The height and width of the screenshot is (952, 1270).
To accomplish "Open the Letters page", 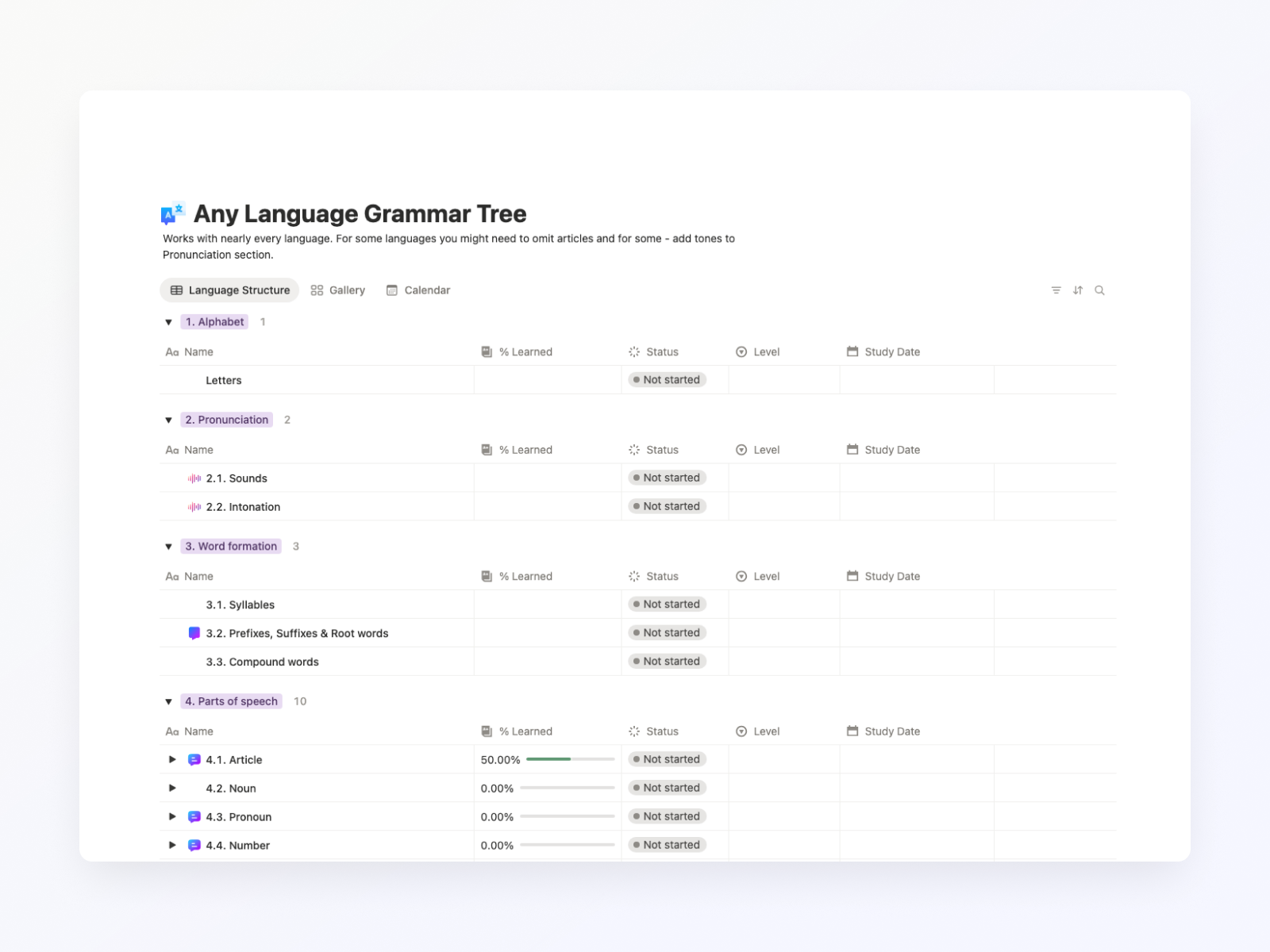I will tap(224, 381).
